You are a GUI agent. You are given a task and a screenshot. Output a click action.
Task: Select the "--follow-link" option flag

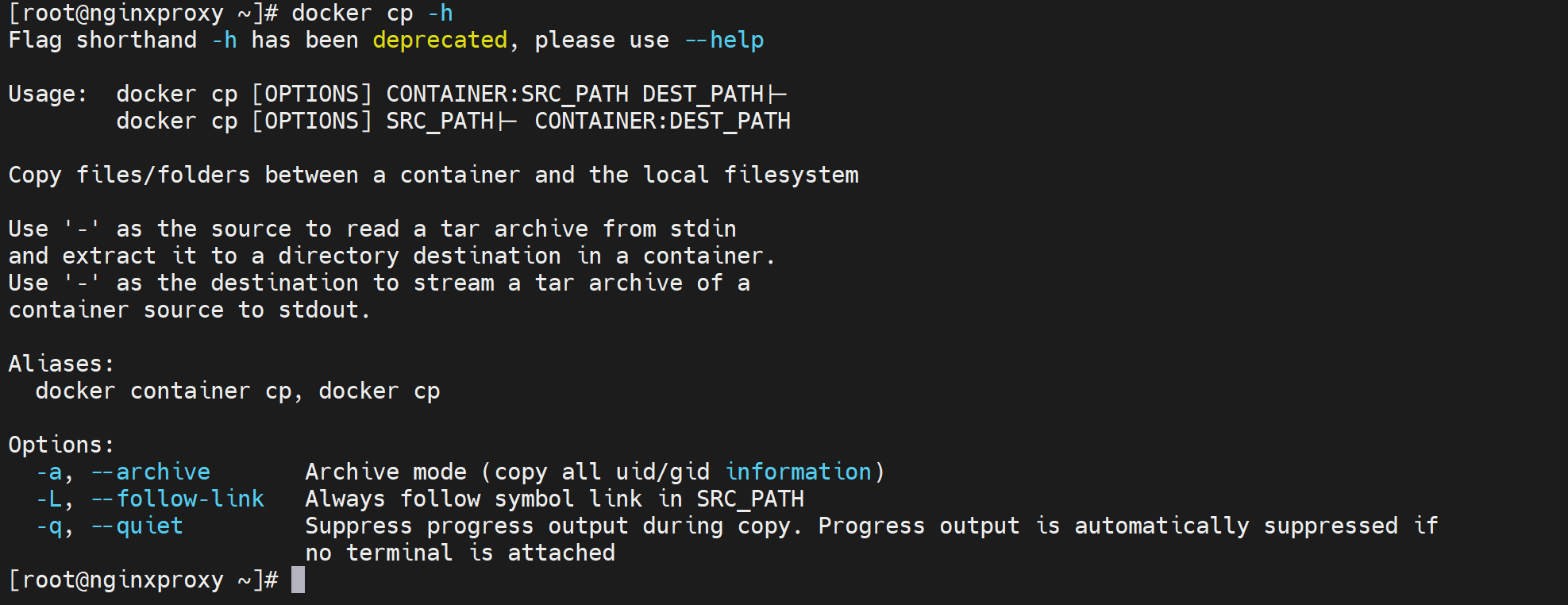pos(178,499)
